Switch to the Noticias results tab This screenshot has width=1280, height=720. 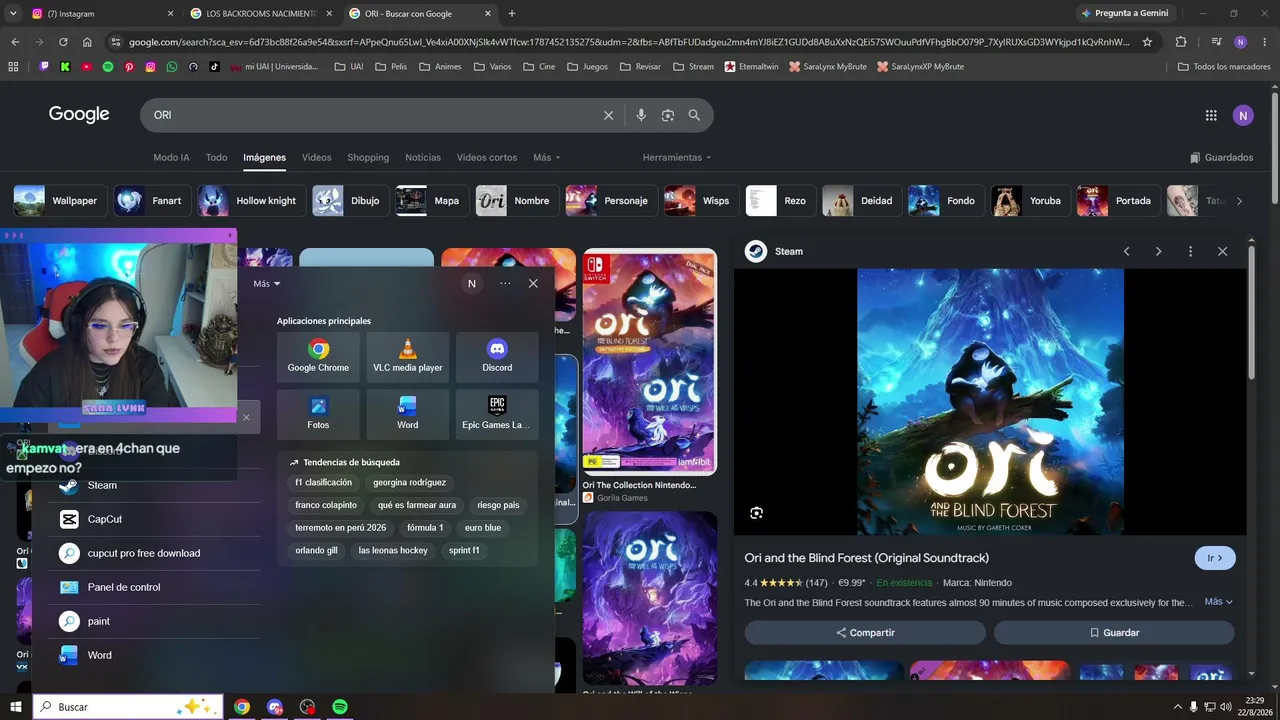coord(423,157)
